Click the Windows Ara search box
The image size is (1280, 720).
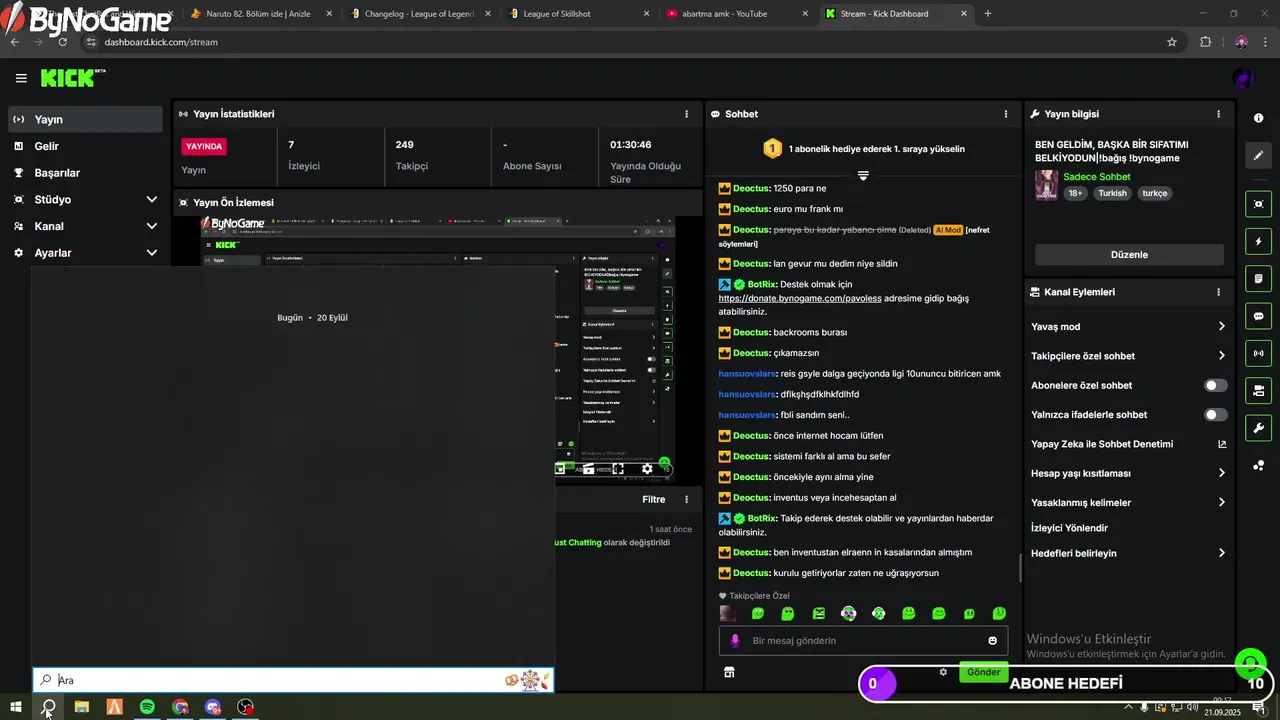point(293,680)
